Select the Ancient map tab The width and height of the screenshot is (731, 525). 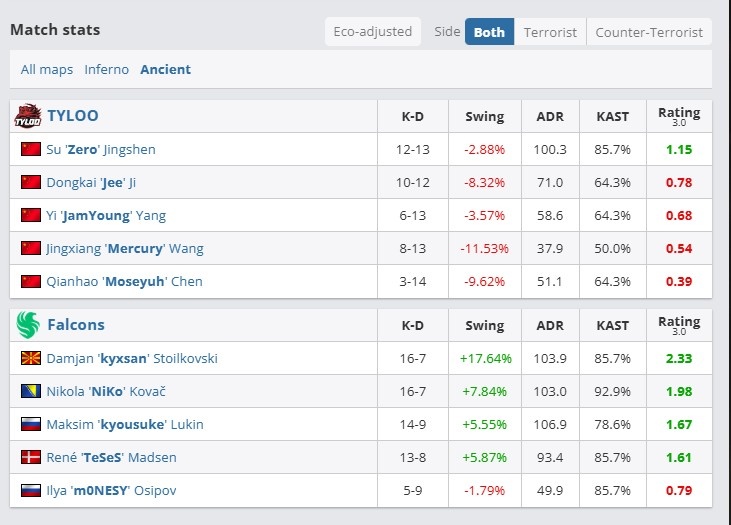(x=165, y=69)
